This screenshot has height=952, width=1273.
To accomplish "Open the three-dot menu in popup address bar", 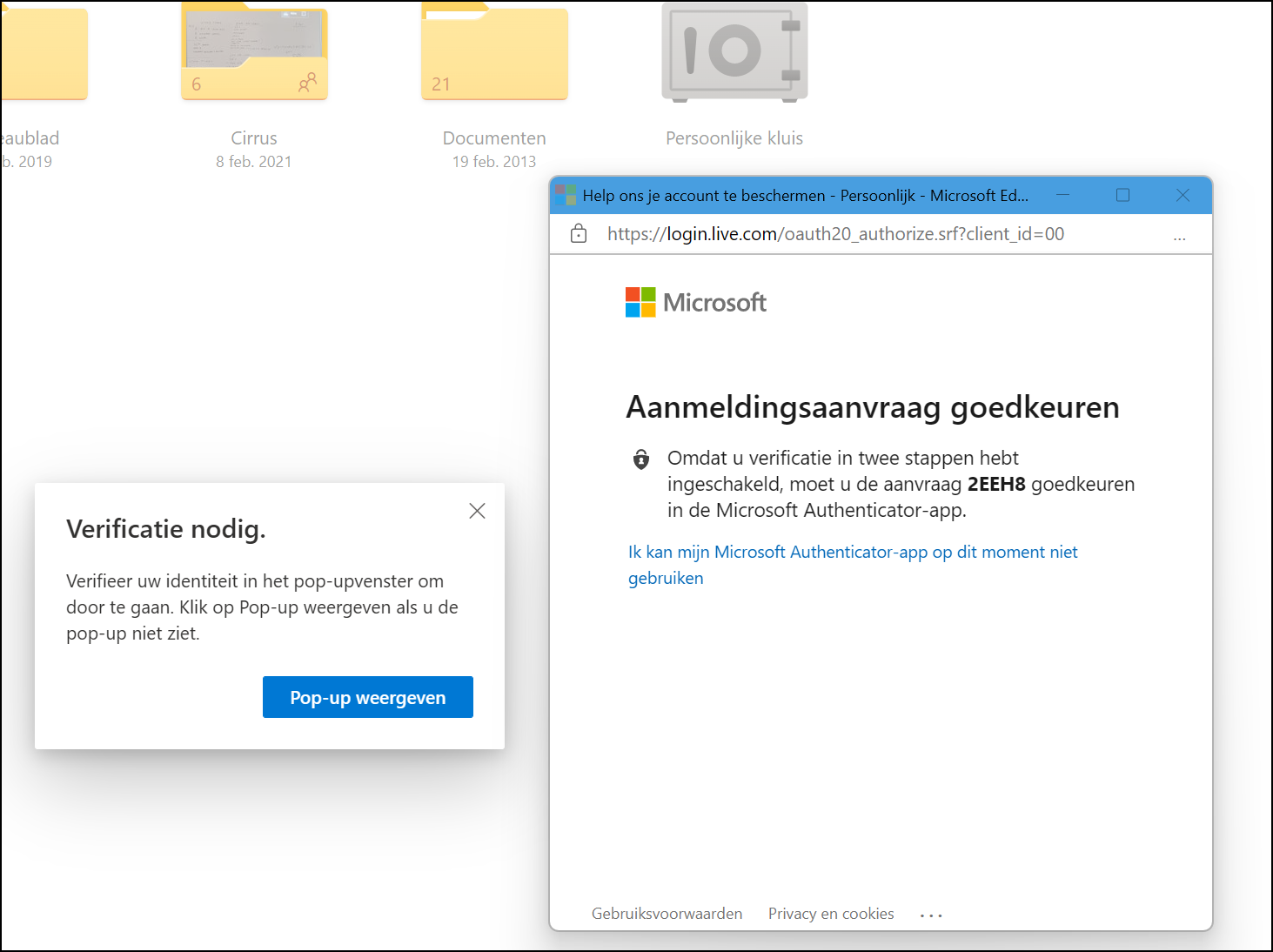I will click(1179, 236).
